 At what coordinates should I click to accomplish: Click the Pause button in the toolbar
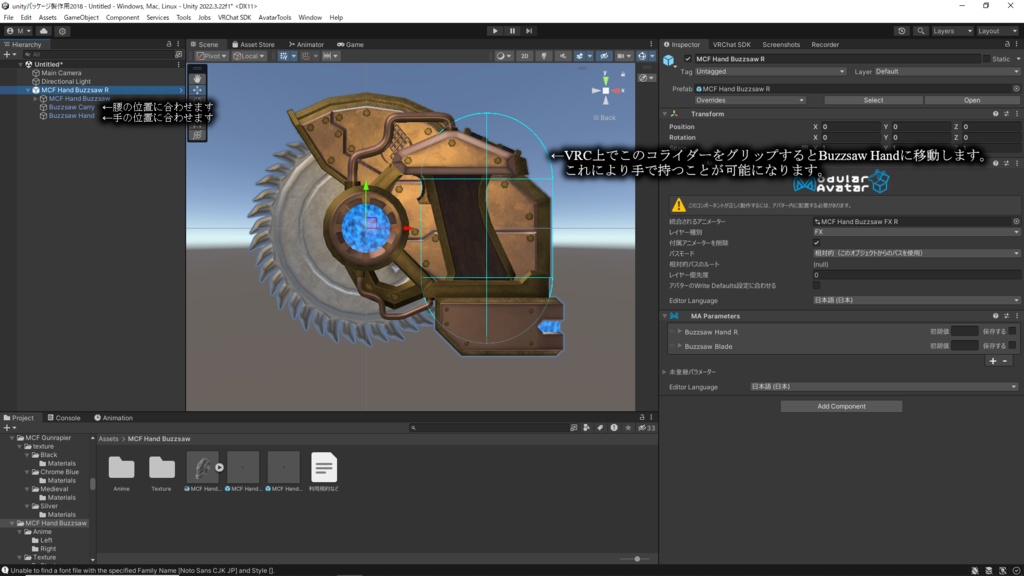(512, 31)
